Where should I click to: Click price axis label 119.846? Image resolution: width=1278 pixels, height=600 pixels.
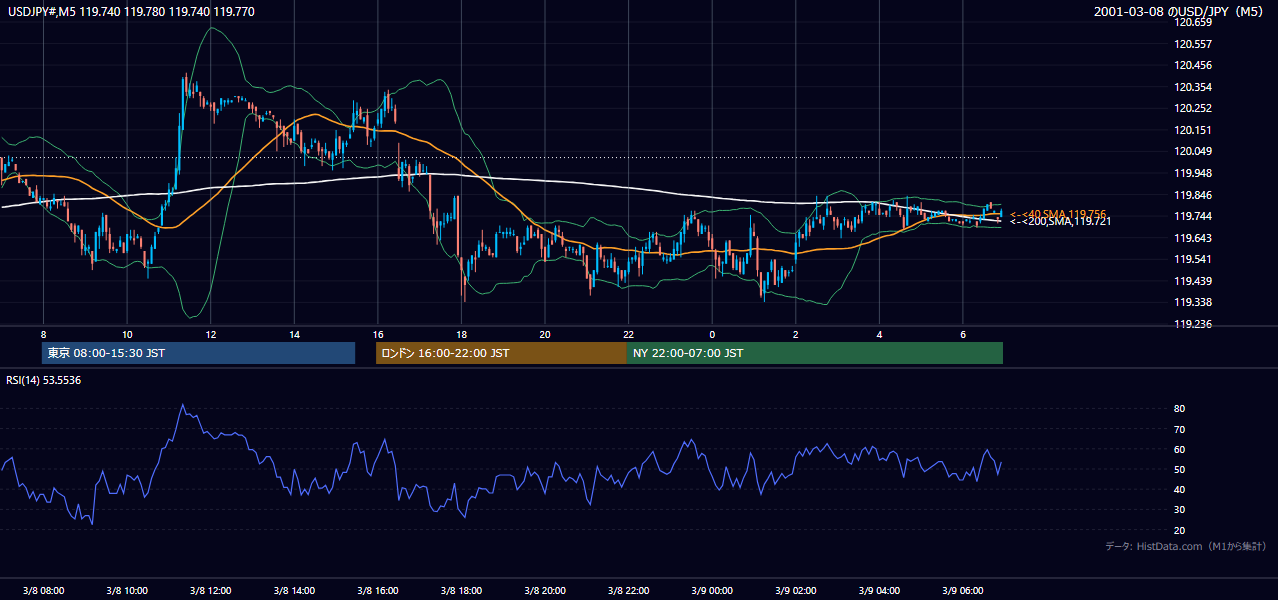click(x=1194, y=195)
